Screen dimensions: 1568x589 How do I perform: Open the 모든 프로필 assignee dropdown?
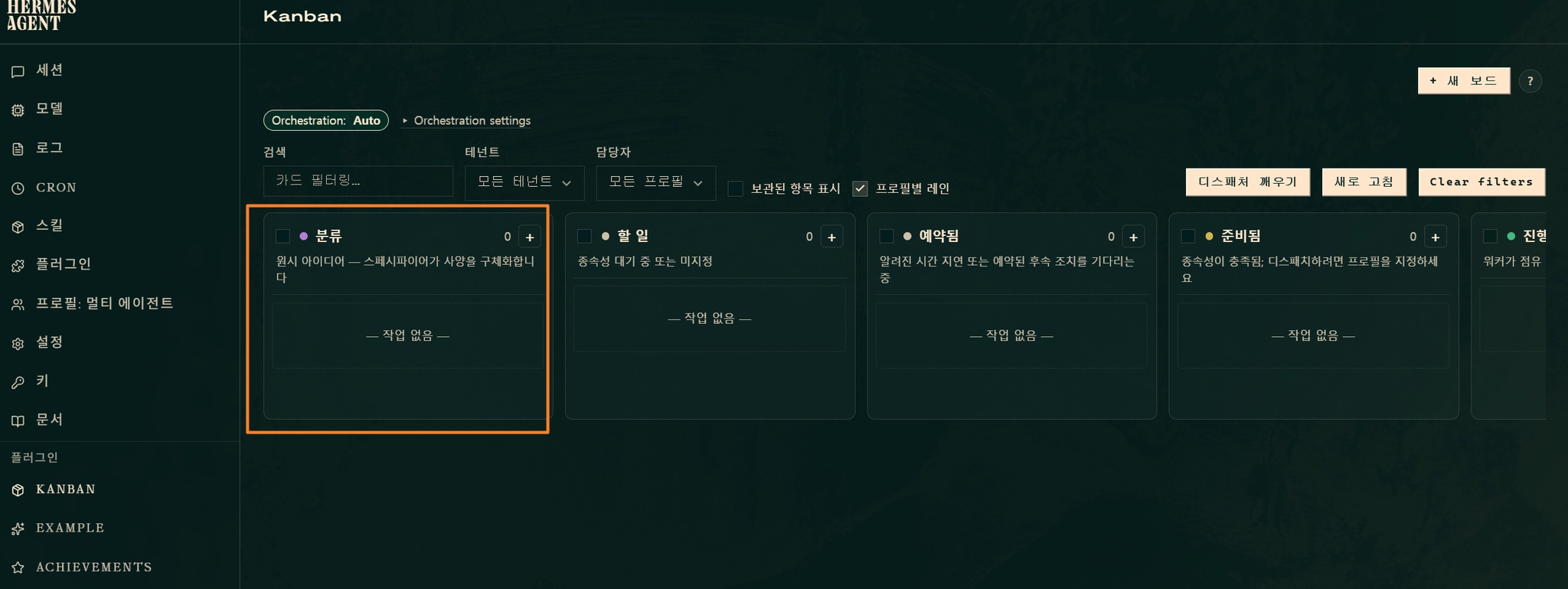(655, 183)
